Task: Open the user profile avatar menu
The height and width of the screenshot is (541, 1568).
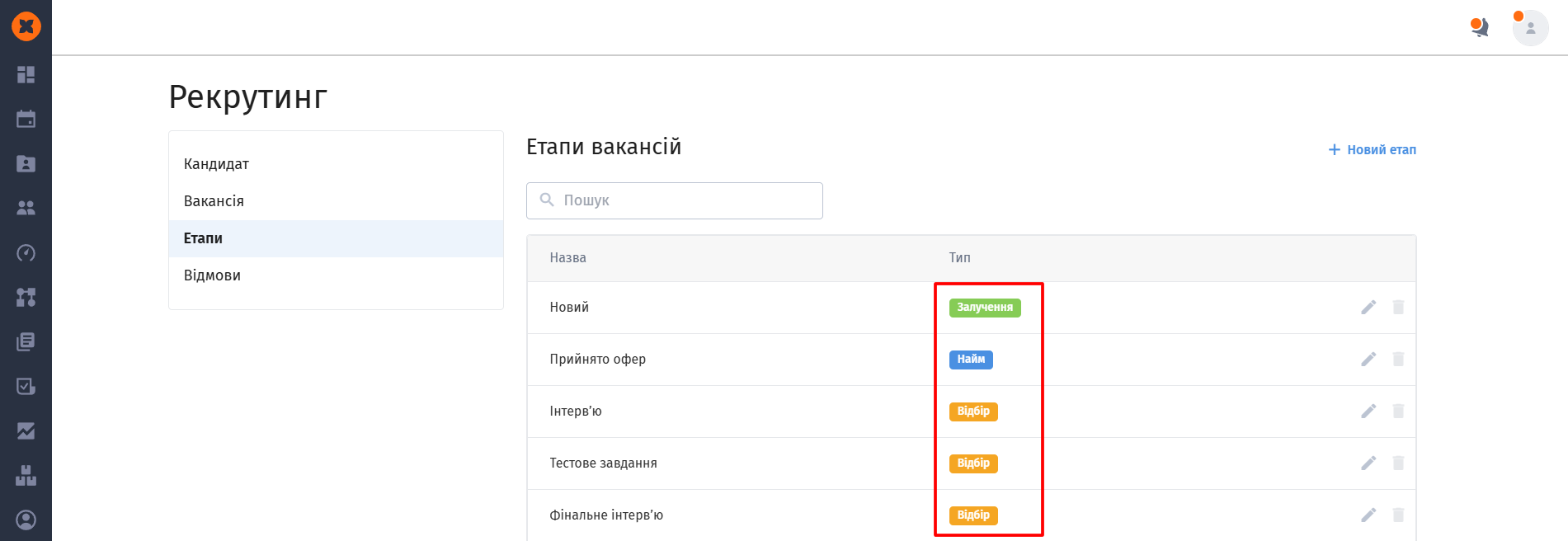Action: click(1530, 28)
